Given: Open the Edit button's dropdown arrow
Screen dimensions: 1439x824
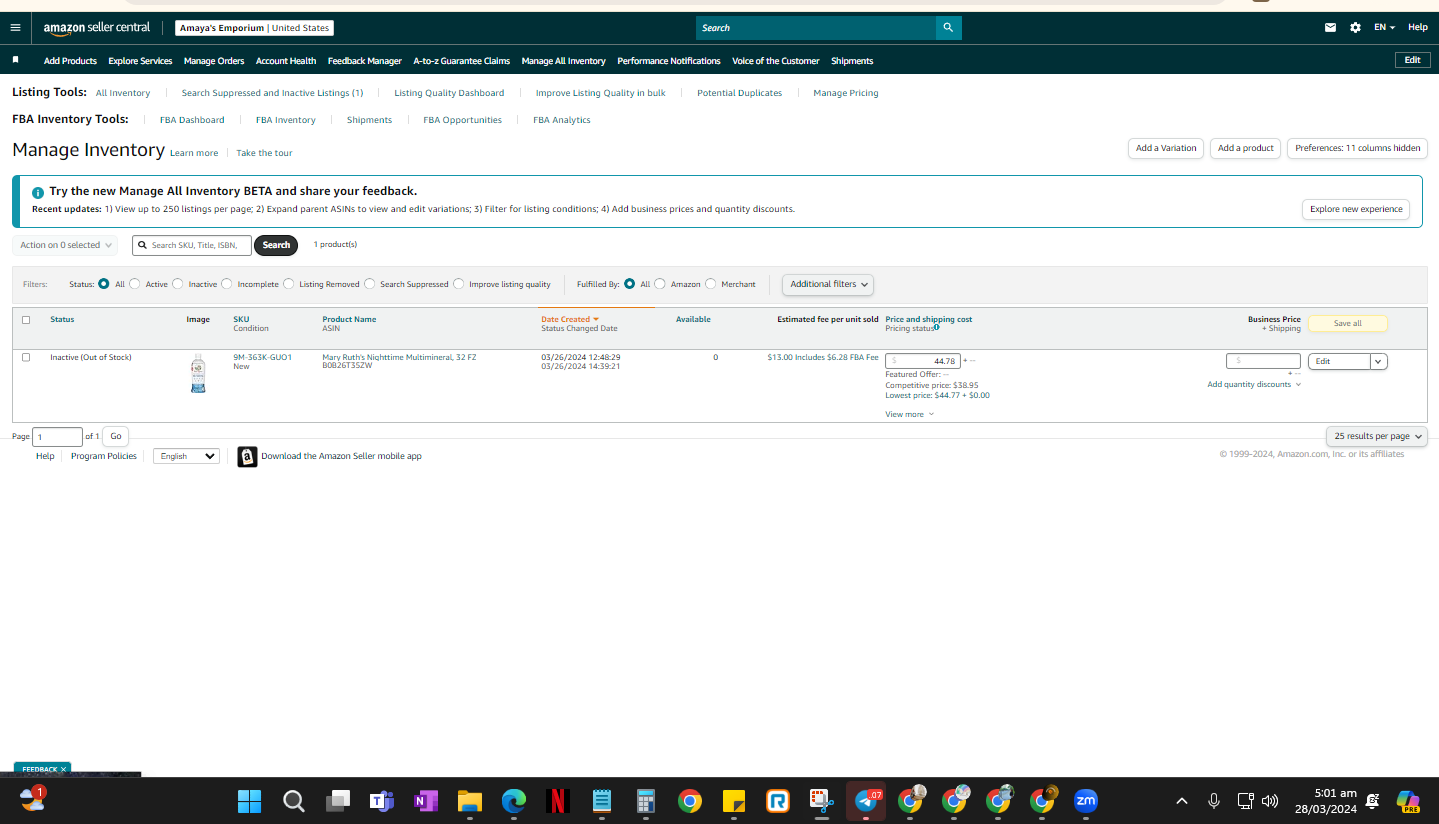Looking at the screenshot, I should (x=1379, y=361).
